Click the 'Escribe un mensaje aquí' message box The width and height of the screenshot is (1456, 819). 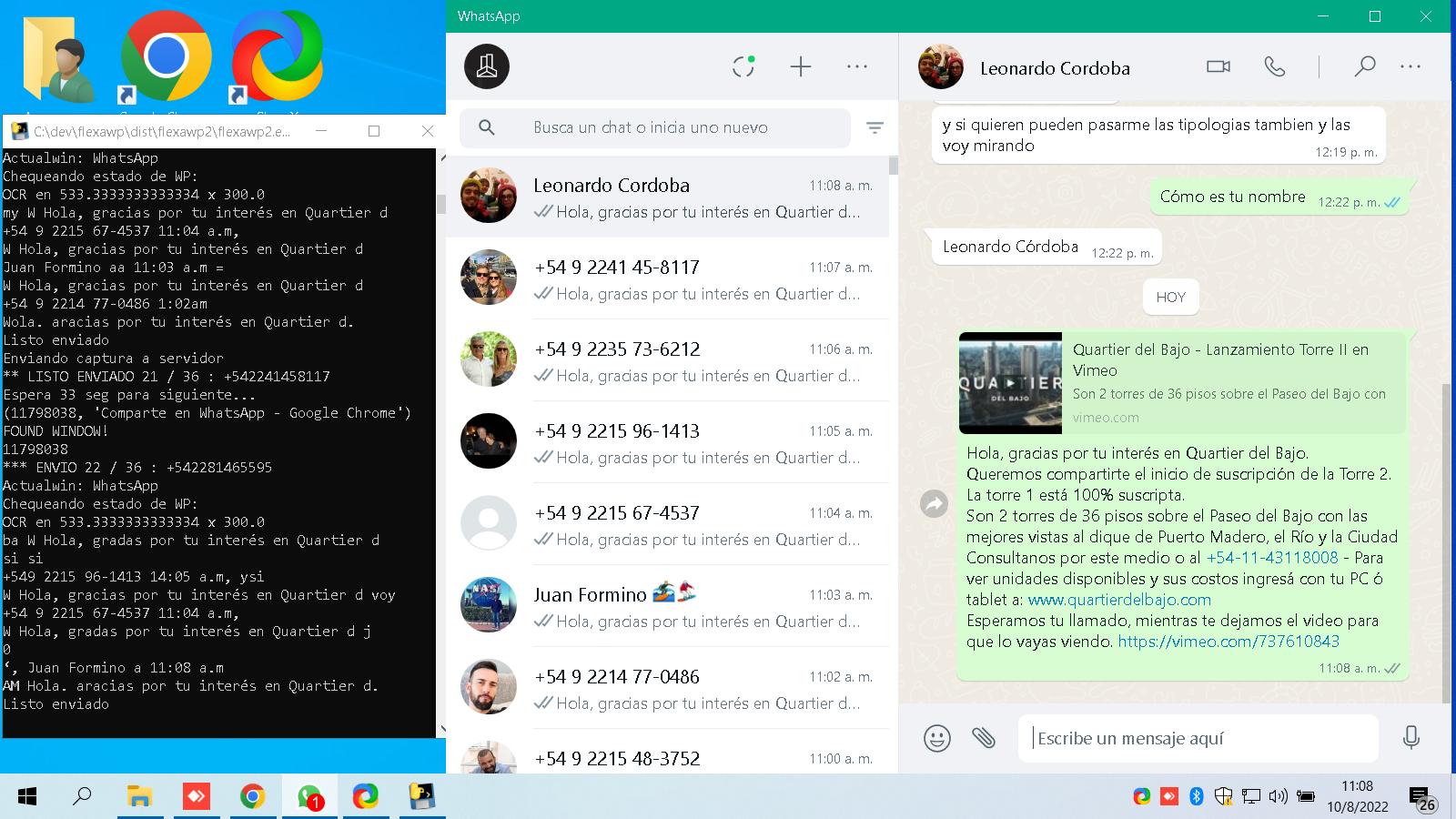1198,738
